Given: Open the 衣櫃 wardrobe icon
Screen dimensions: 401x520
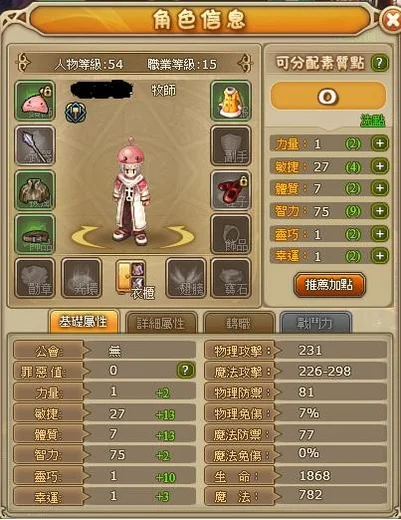Looking at the screenshot, I should [x=133, y=279].
